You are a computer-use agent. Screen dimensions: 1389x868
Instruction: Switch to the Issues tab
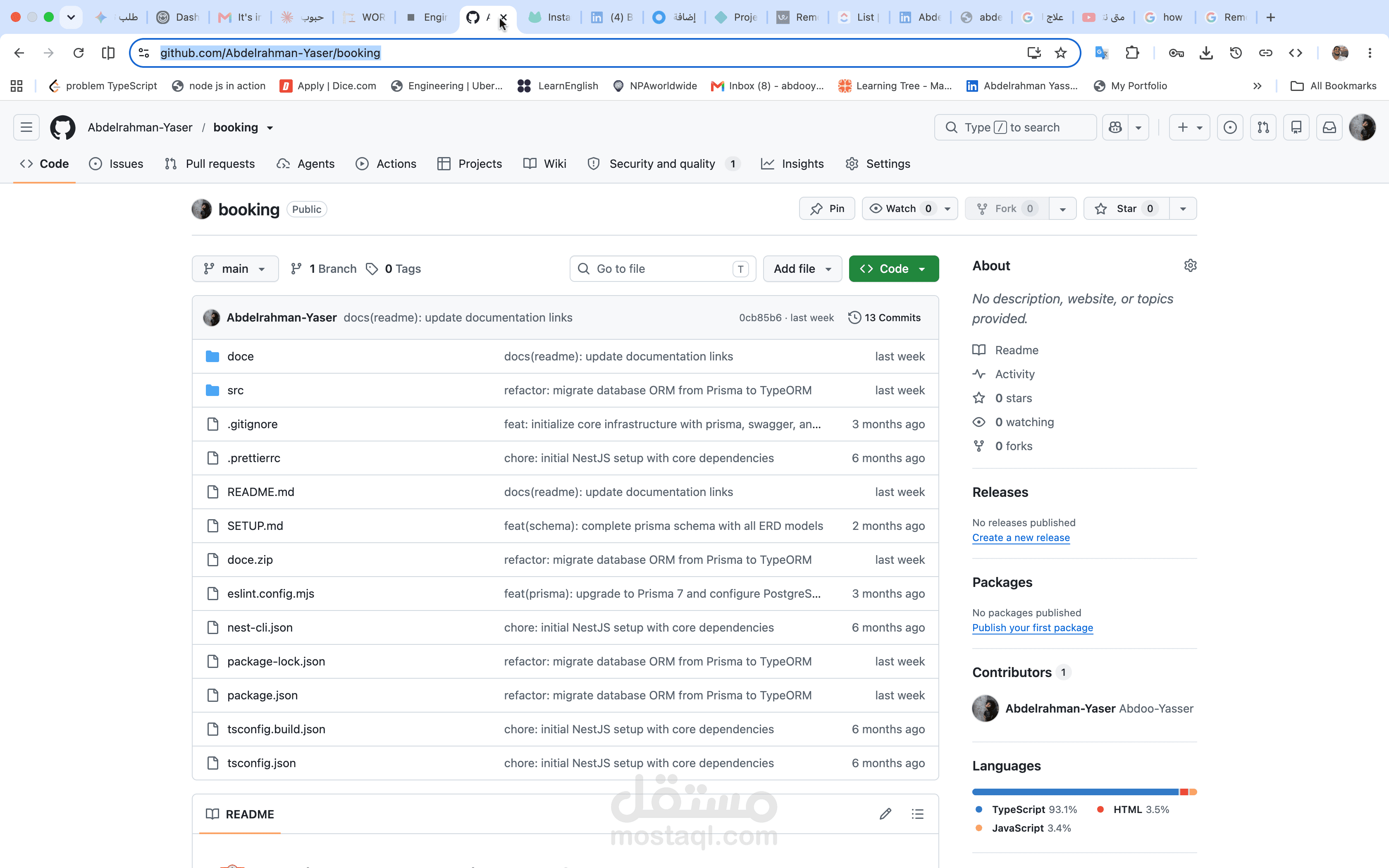pos(116,164)
